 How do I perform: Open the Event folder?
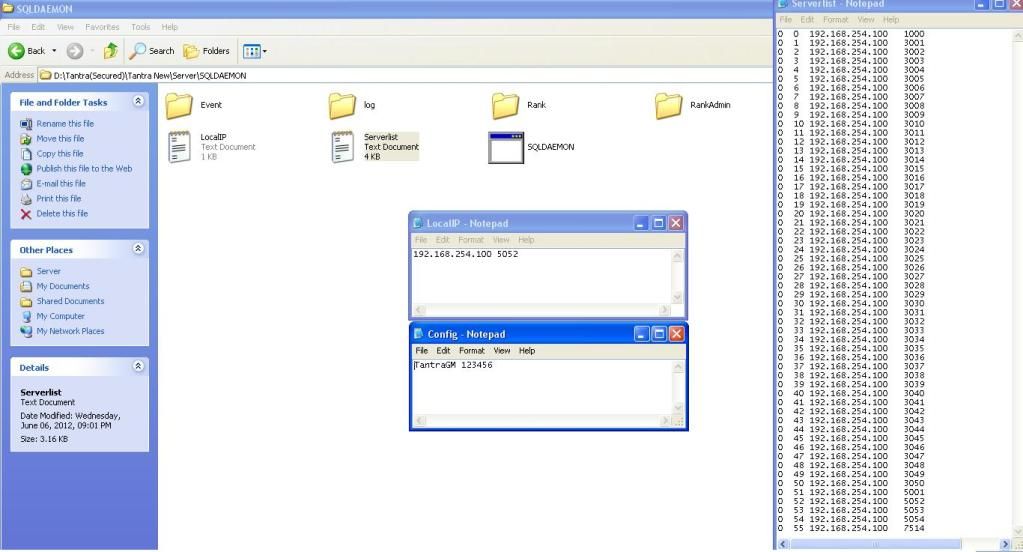pyautogui.click(x=179, y=105)
